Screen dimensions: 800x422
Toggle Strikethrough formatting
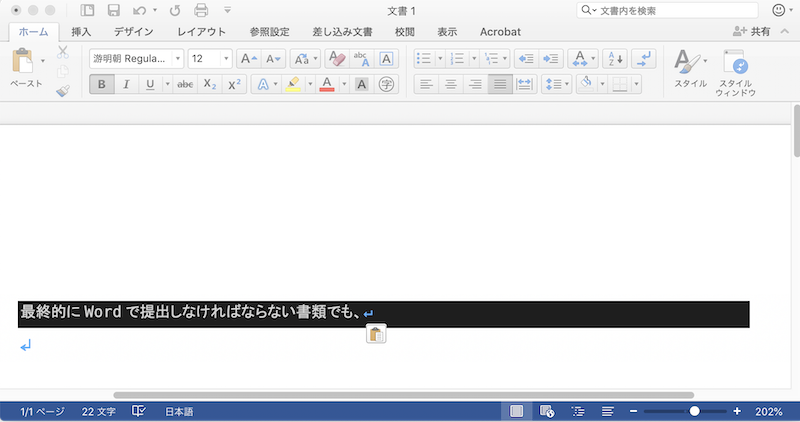(x=185, y=84)
